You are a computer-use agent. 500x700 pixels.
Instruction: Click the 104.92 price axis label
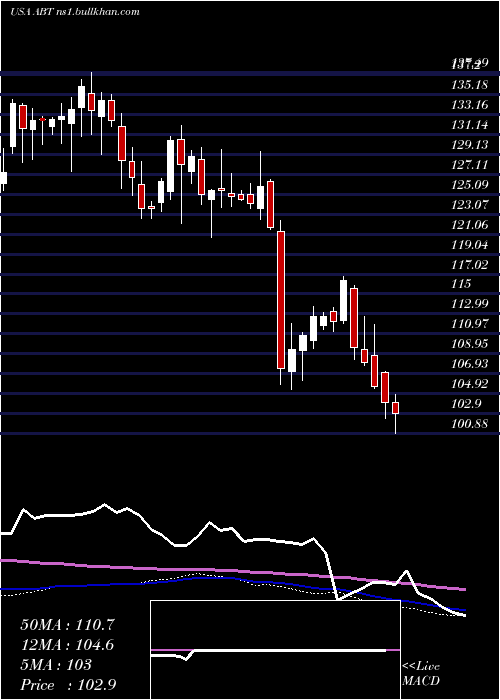469,384
